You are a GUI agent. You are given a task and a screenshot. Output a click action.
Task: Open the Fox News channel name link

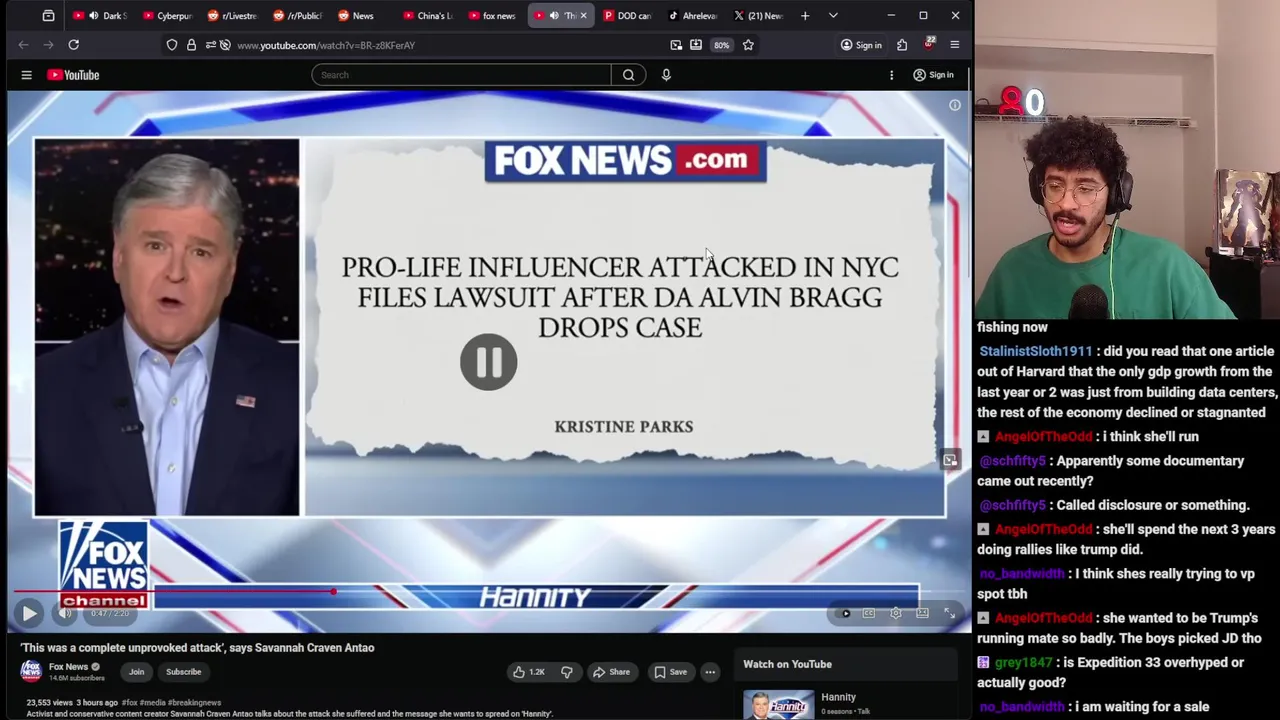click(x=69, y=667)
